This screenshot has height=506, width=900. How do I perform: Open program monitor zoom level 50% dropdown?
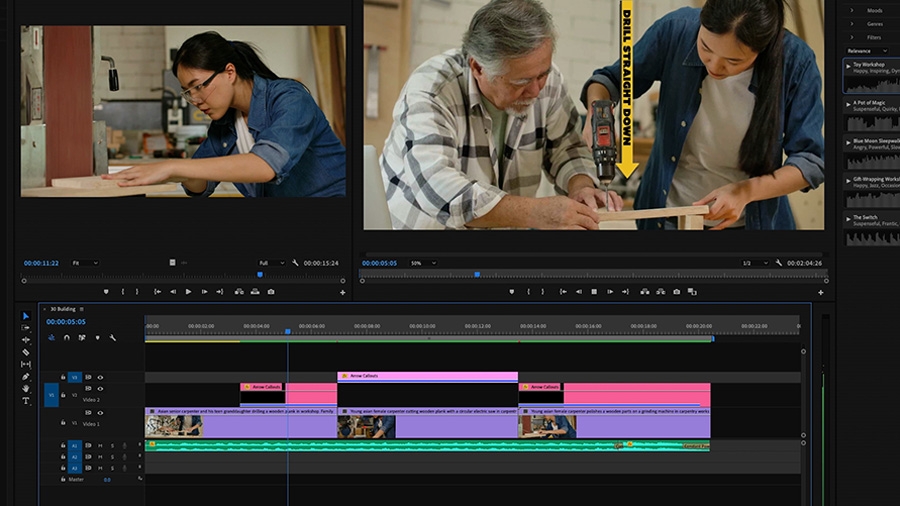(423, 263)
